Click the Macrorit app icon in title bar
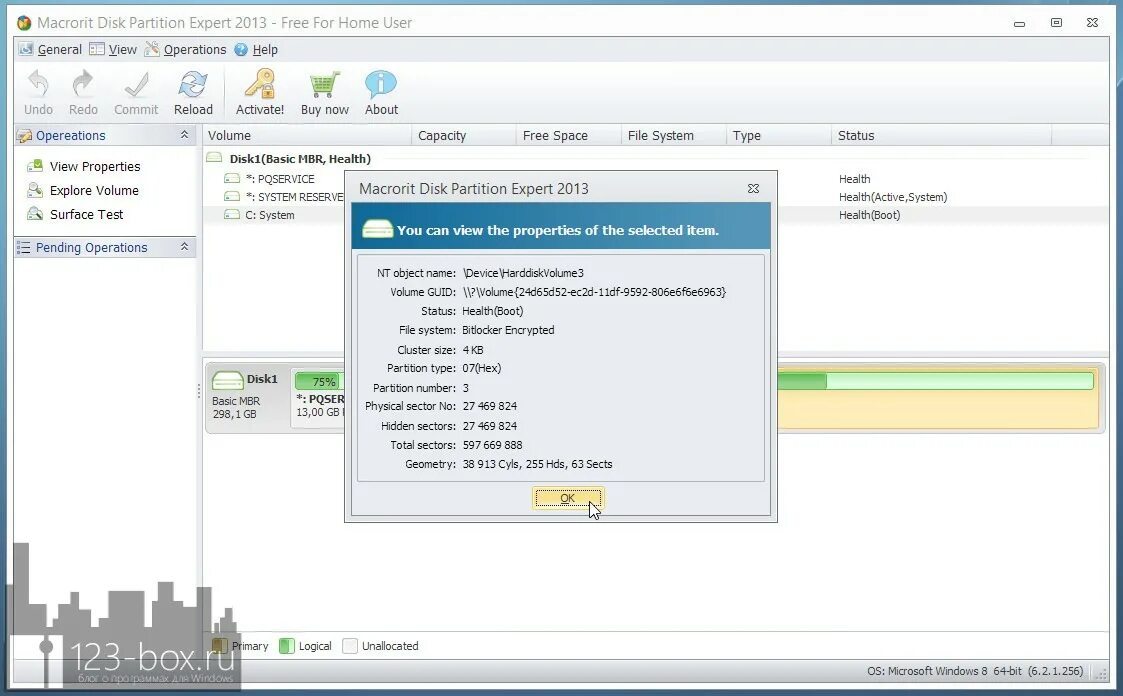Screen dimensions: 1123x696 [x=24, y=23]
